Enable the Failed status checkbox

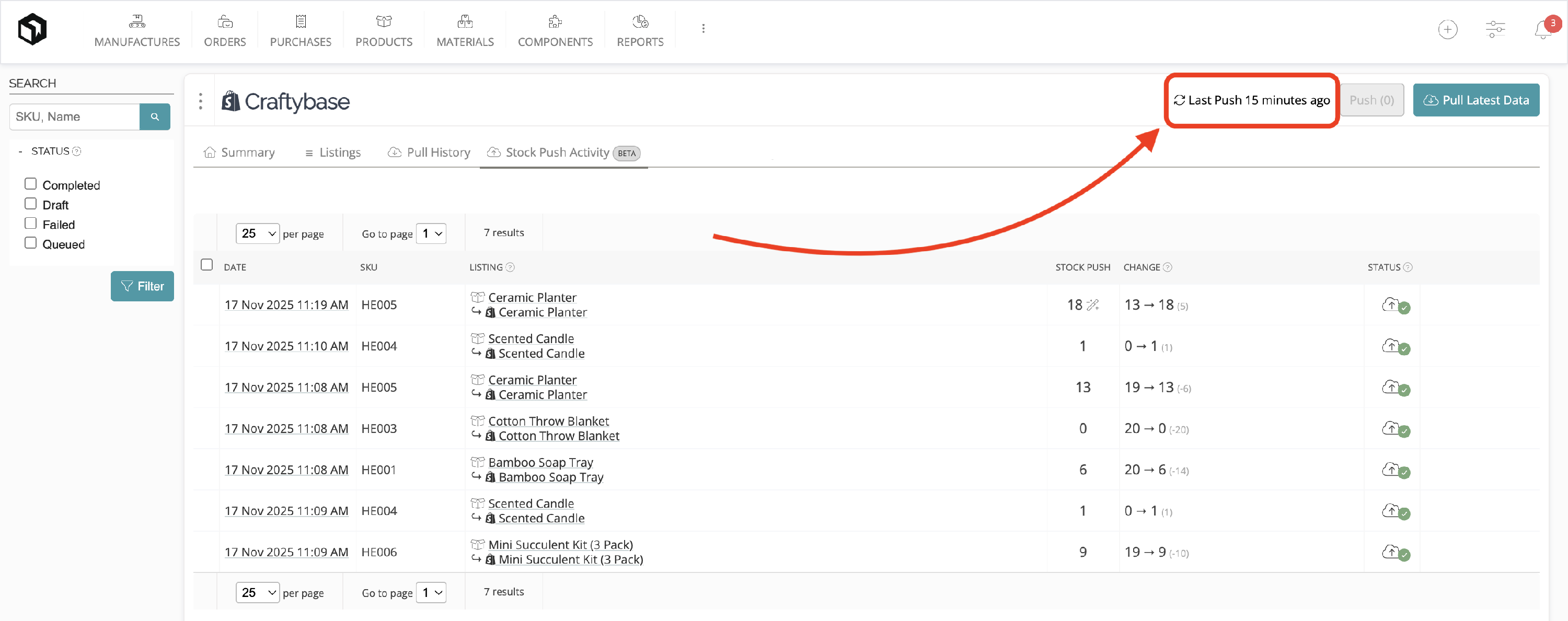click(30, 223)
